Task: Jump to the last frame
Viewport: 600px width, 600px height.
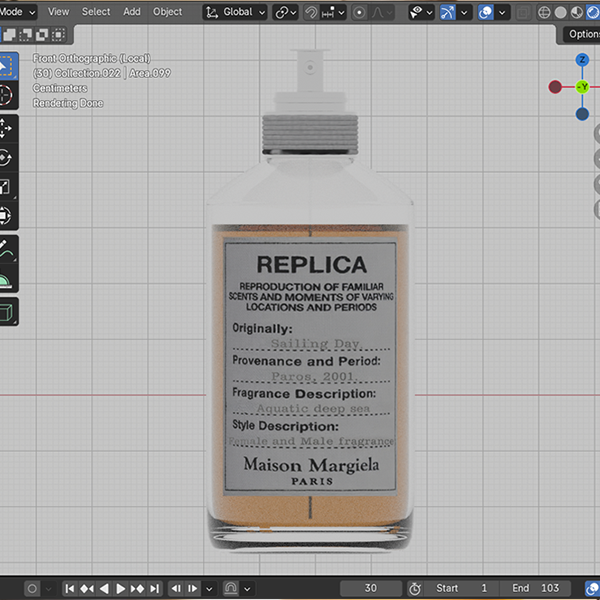Action: [x=155, y=589]
